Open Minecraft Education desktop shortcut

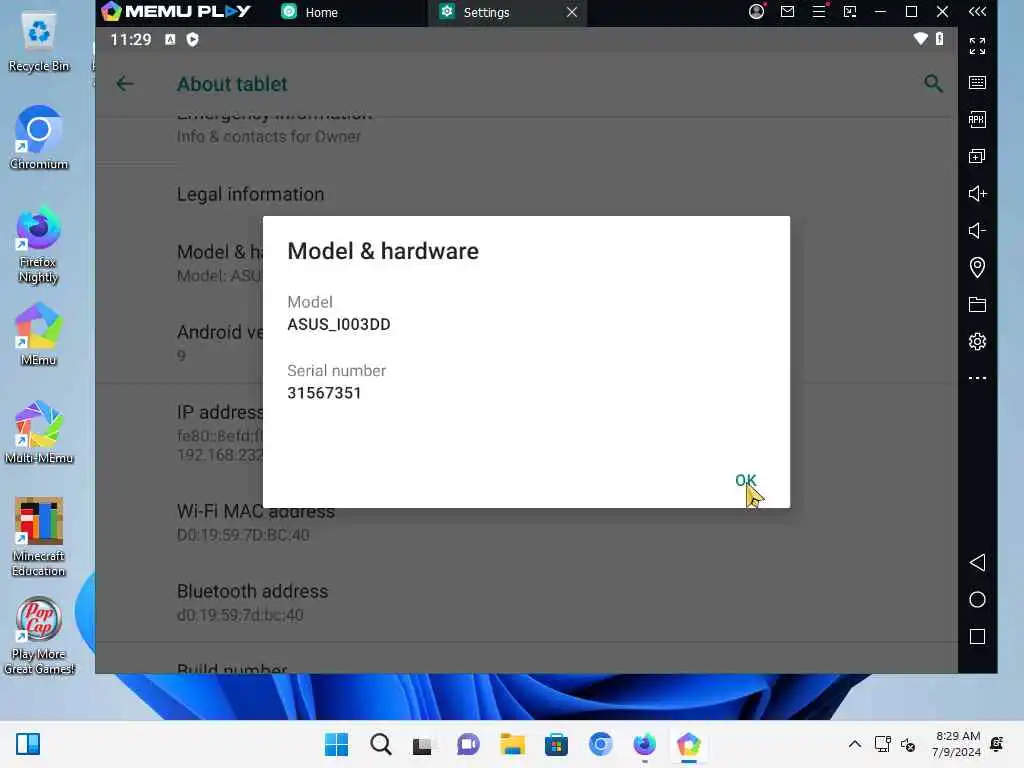(39, 537)
